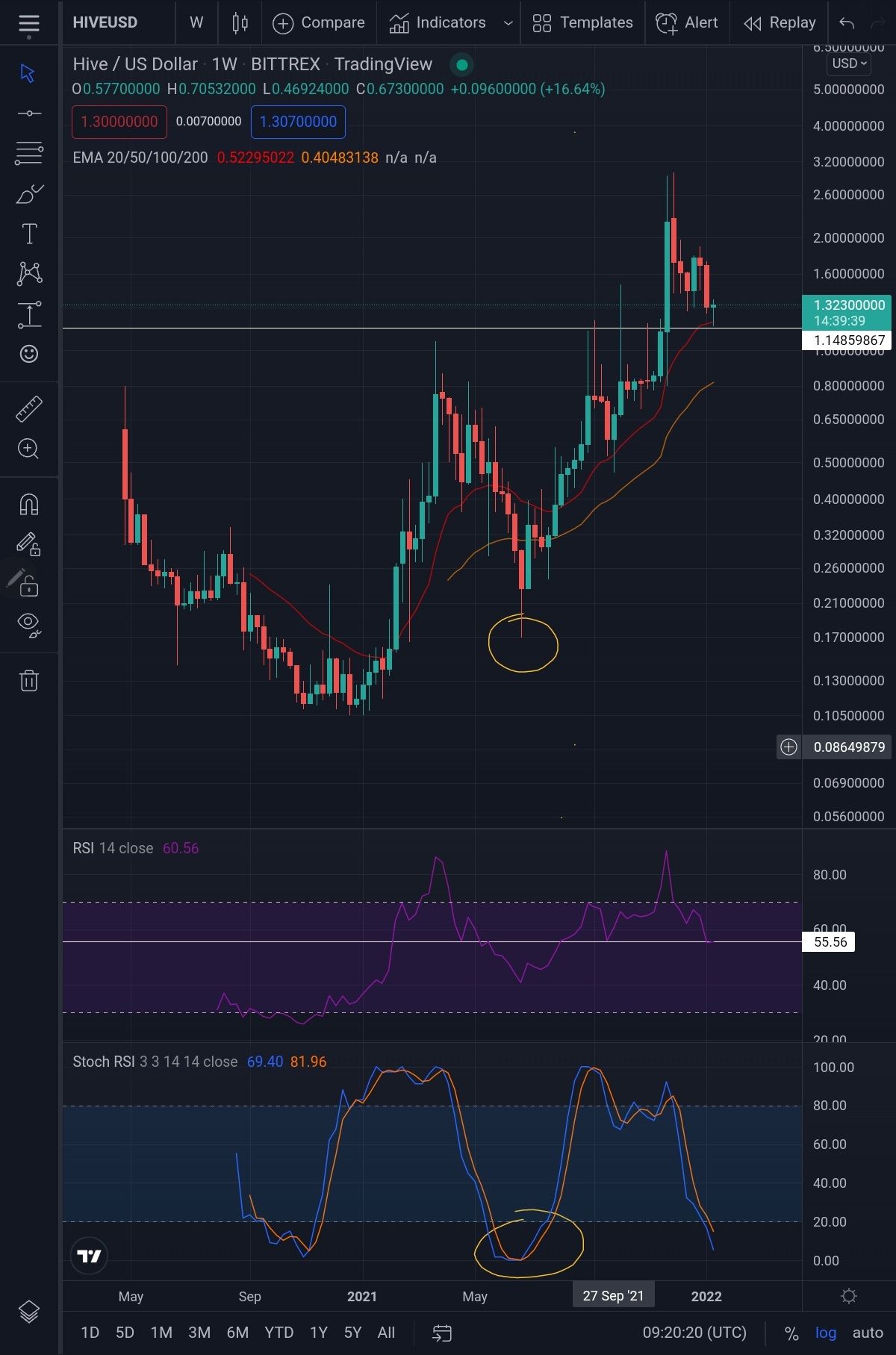Select the arrow cursor tool

coord(28,73)
